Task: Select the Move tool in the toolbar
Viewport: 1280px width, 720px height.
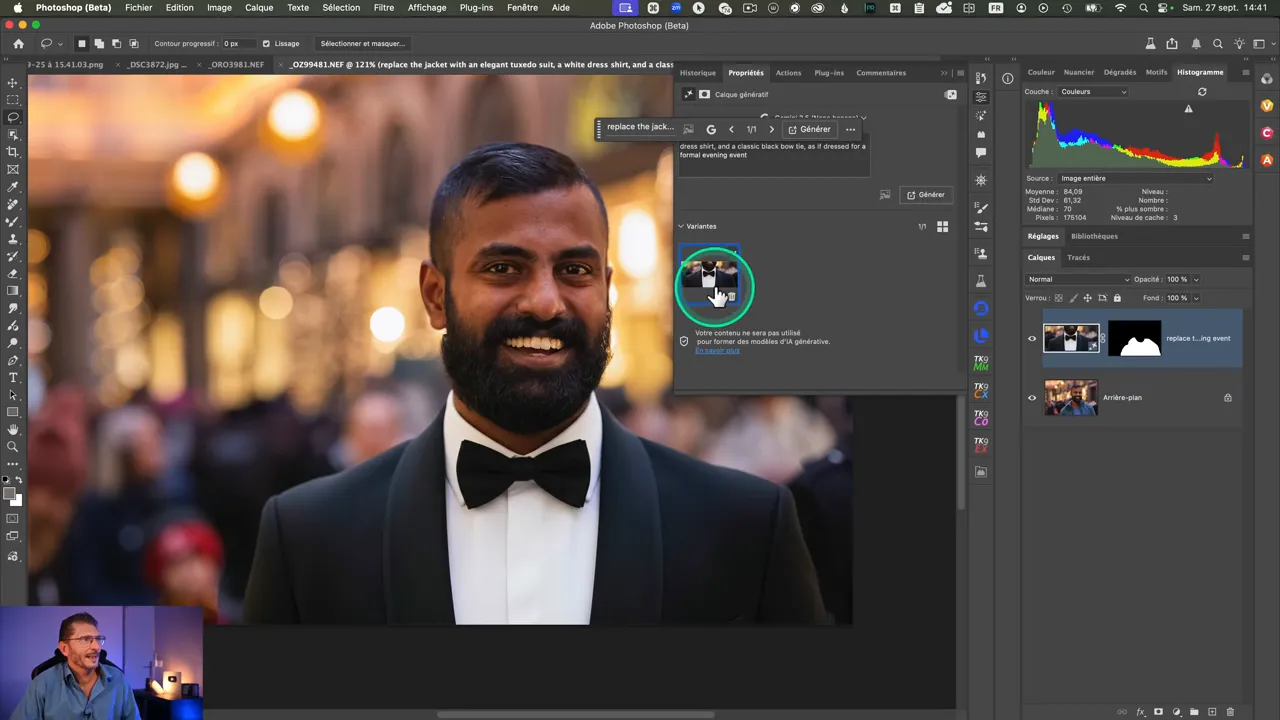Action: [13, 83]
